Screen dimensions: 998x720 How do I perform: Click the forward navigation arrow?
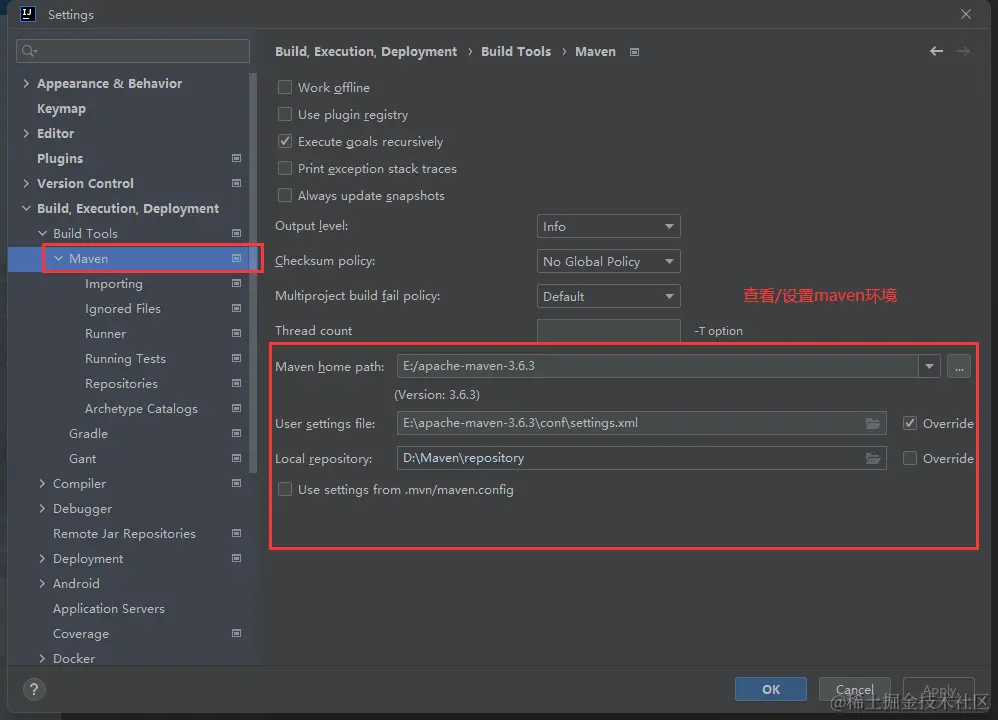coord(963,51)
